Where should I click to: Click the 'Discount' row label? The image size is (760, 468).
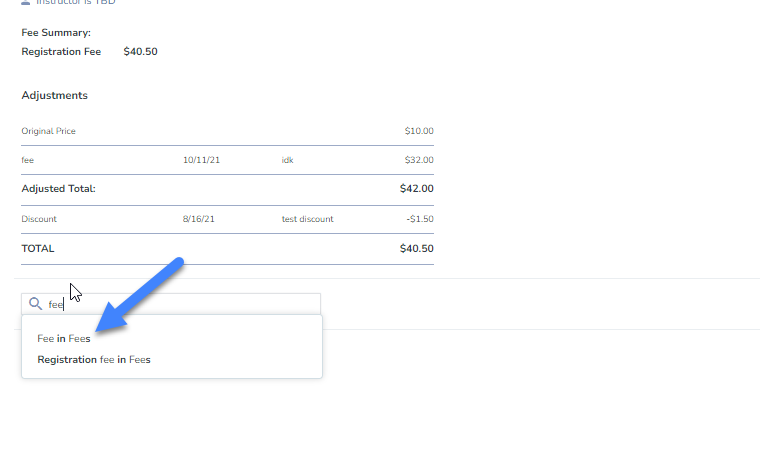click(39, 219)
